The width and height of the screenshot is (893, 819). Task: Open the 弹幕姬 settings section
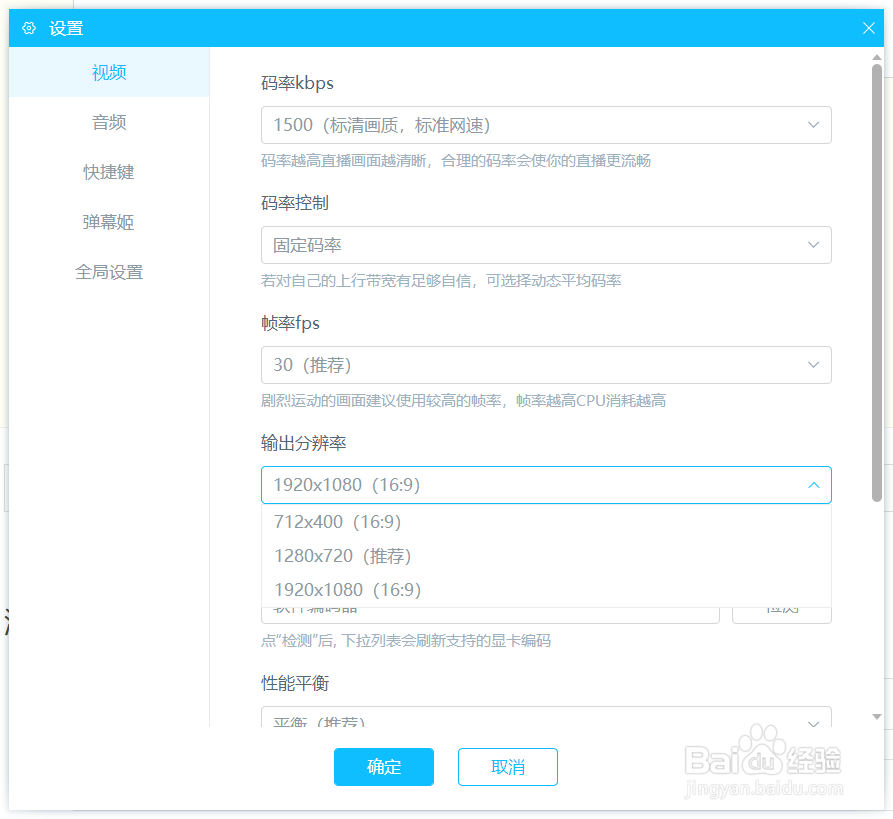pyautogui.click(x=108, y=222)
